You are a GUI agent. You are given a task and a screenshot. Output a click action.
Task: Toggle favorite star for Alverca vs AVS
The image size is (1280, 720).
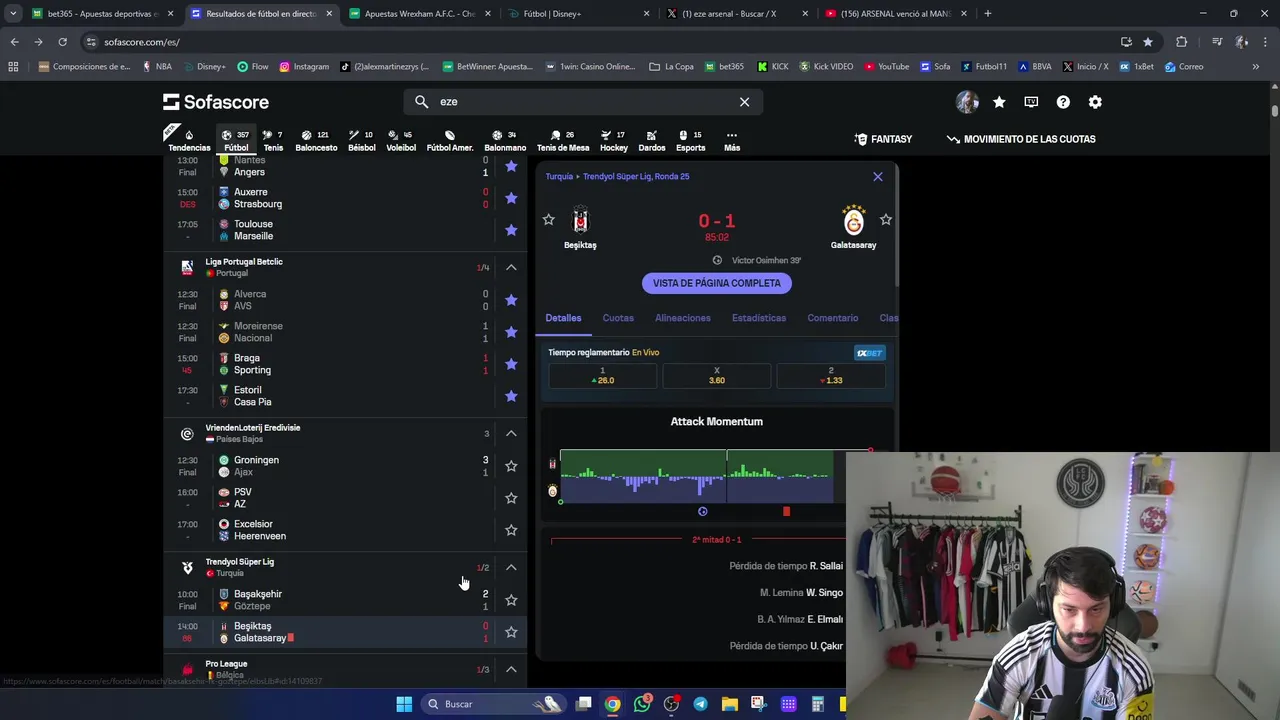(x=511, y=300)
